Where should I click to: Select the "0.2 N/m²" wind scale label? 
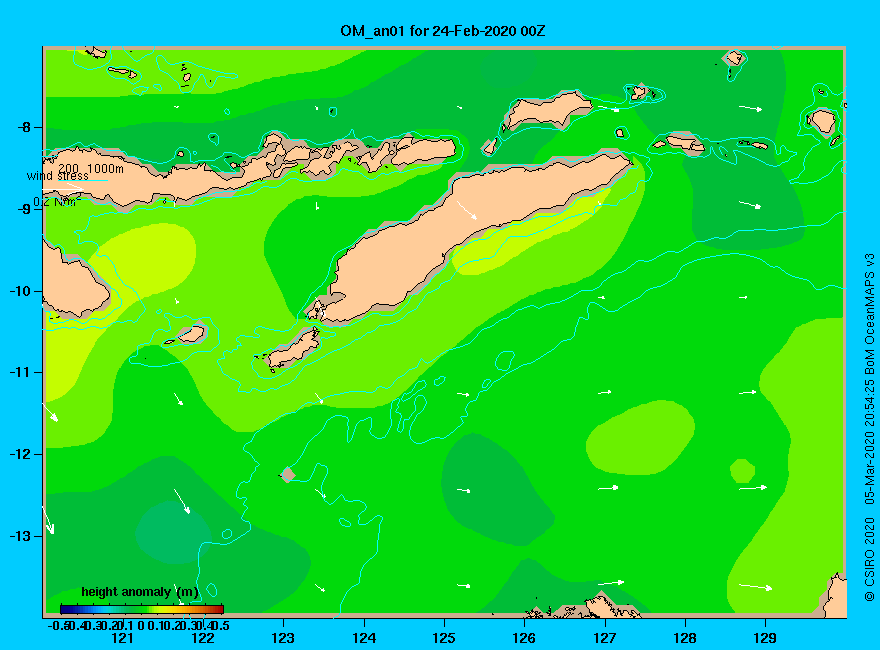[57, 202]
